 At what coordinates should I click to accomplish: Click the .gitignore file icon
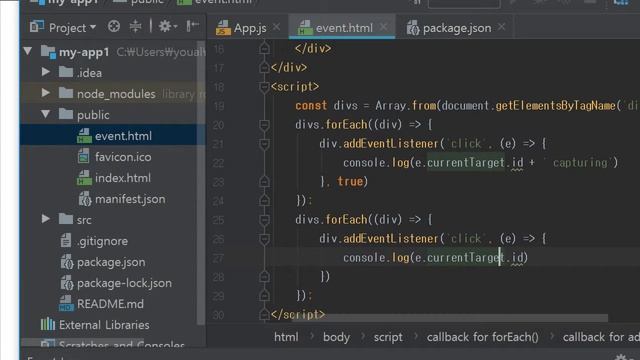pos(66,241)
